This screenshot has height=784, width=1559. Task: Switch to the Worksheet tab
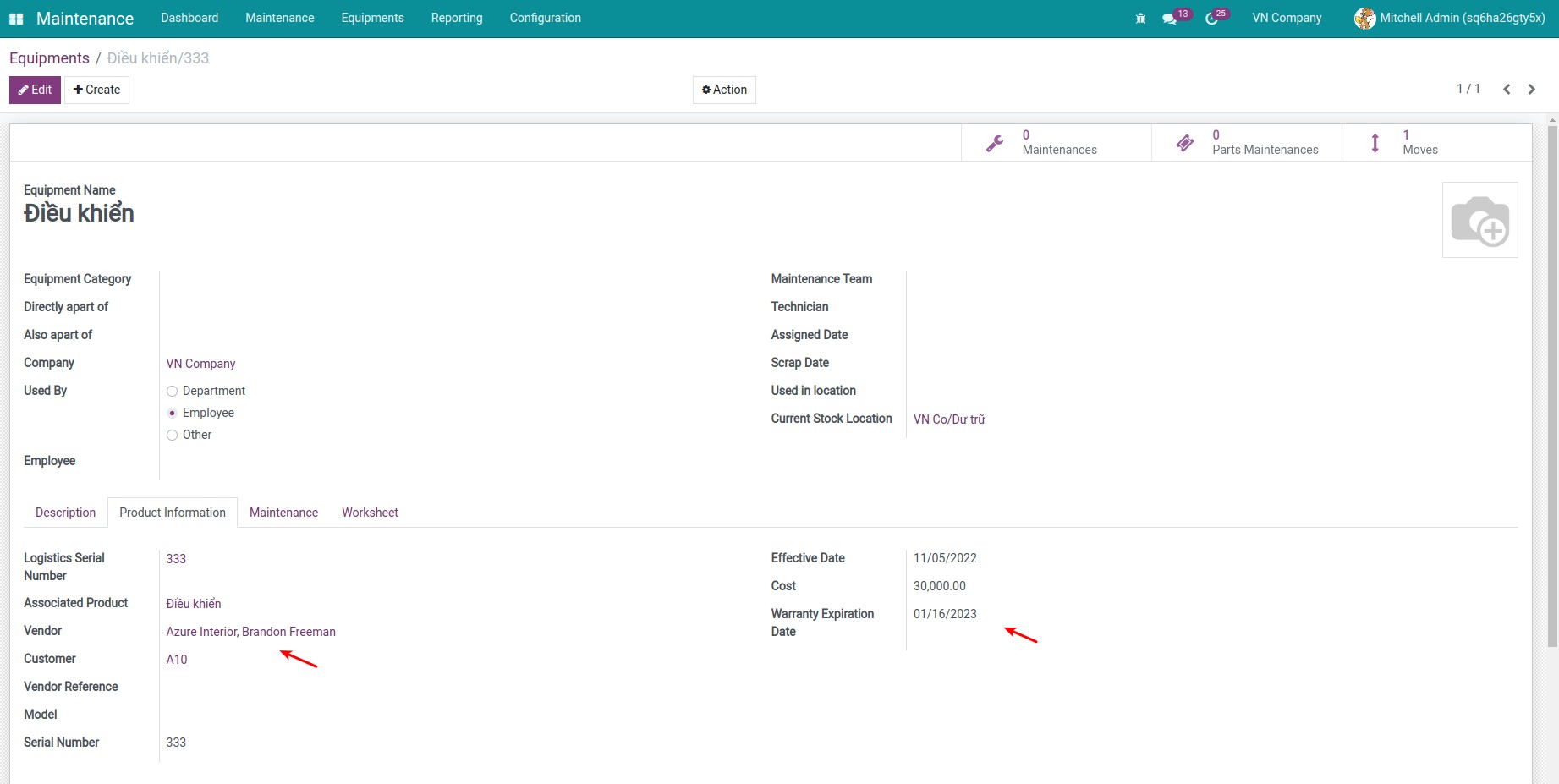370,513
